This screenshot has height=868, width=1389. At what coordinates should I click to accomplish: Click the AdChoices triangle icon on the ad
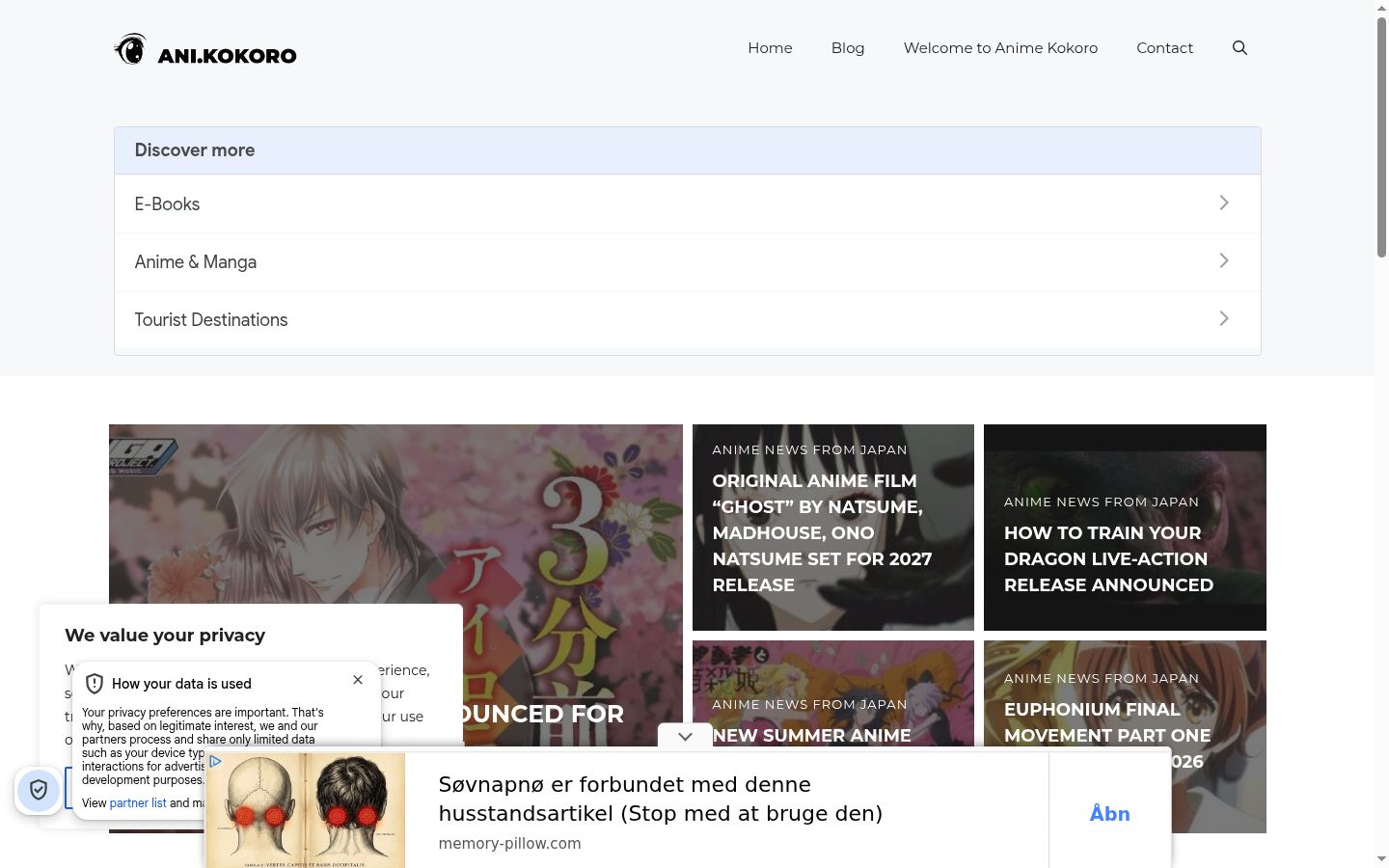(215, 761)
